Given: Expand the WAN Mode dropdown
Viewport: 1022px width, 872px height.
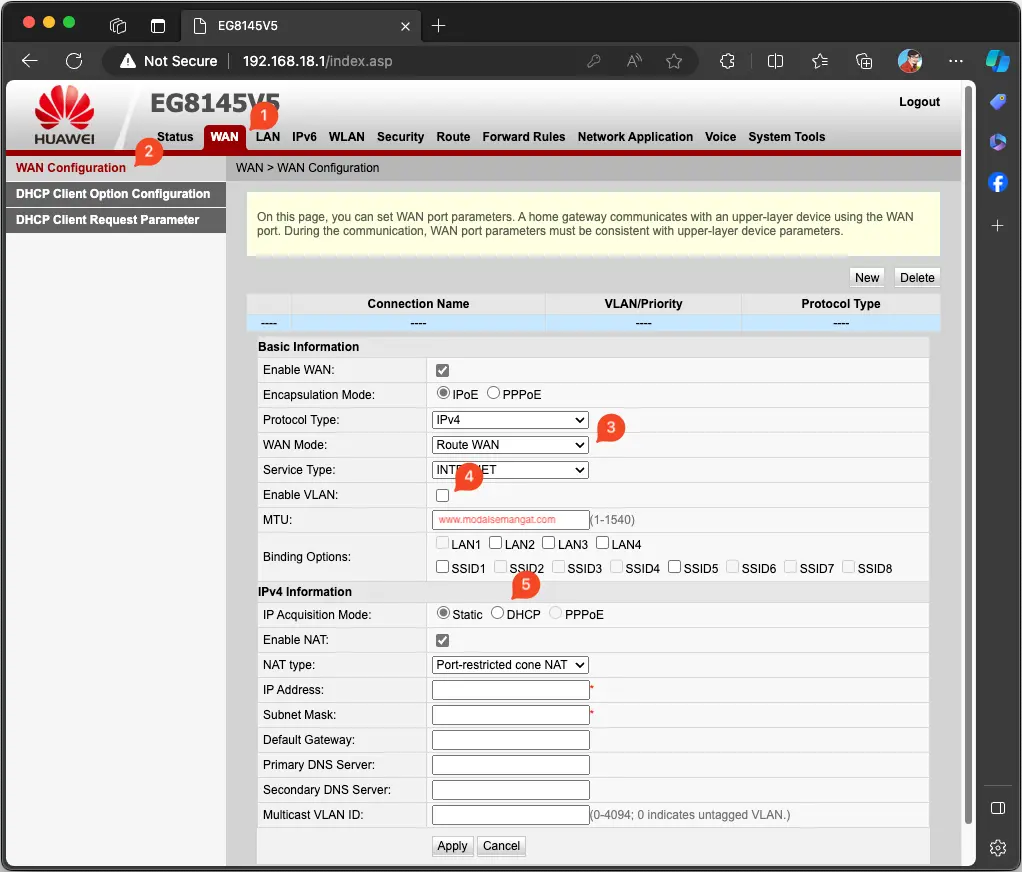Looking at the screenshot, I should coord(510,445).
